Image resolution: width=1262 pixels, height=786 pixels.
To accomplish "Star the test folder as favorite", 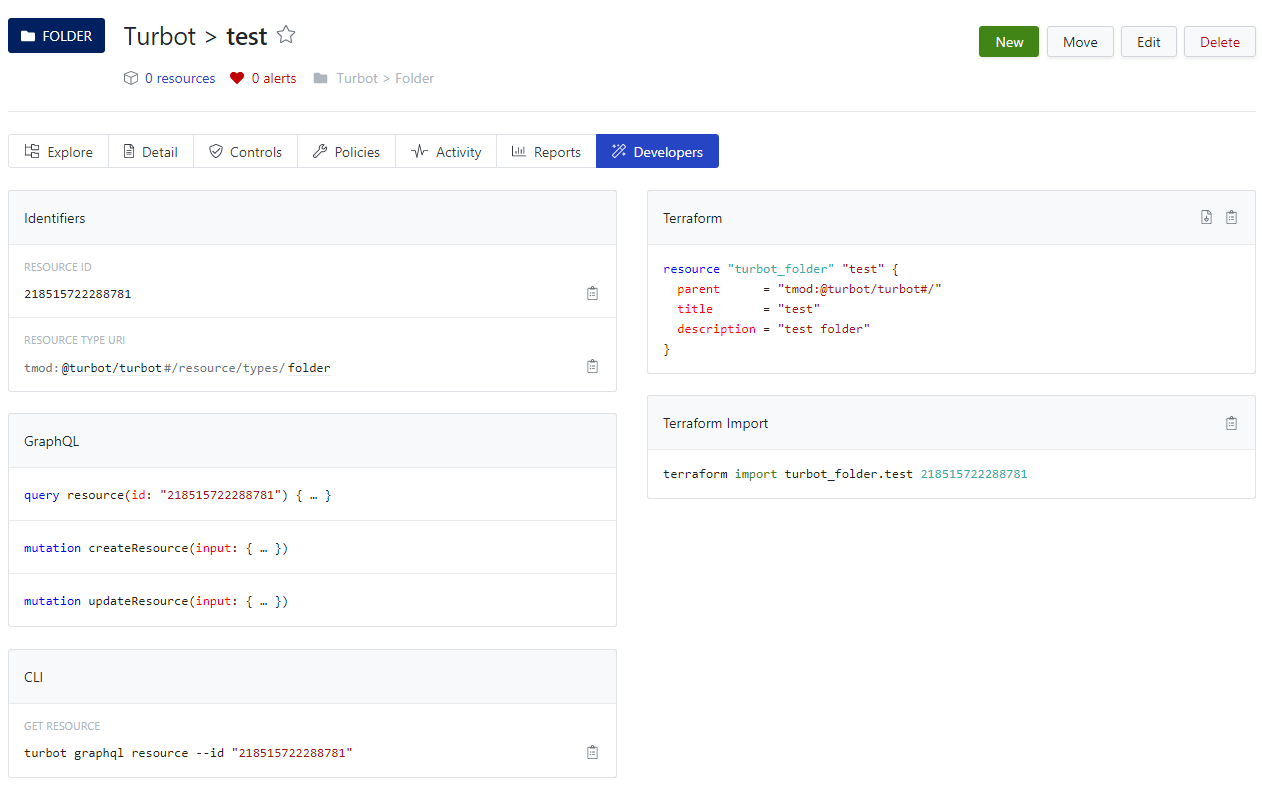I will 286,35.
